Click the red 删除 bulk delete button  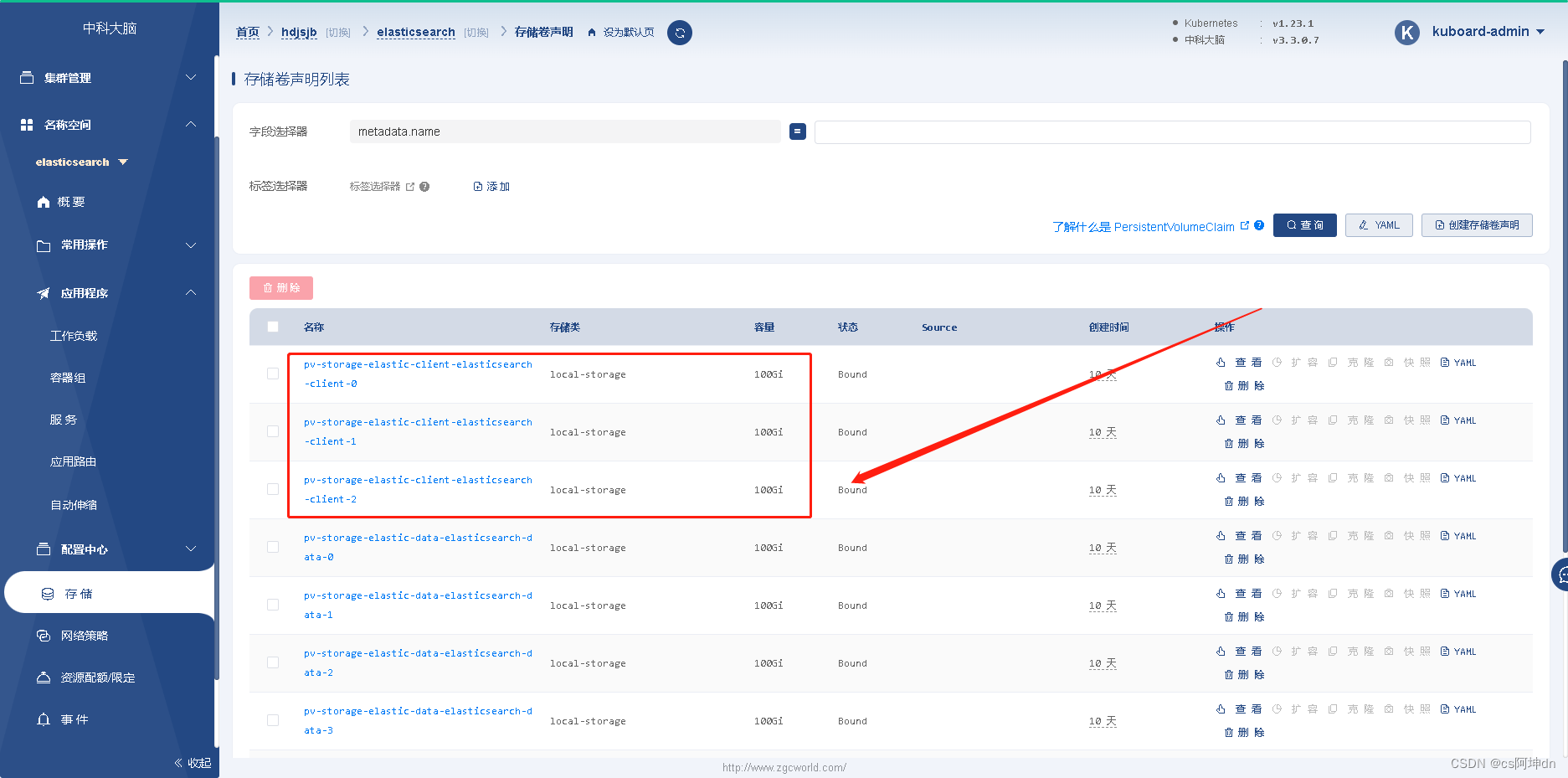[281, 288]
